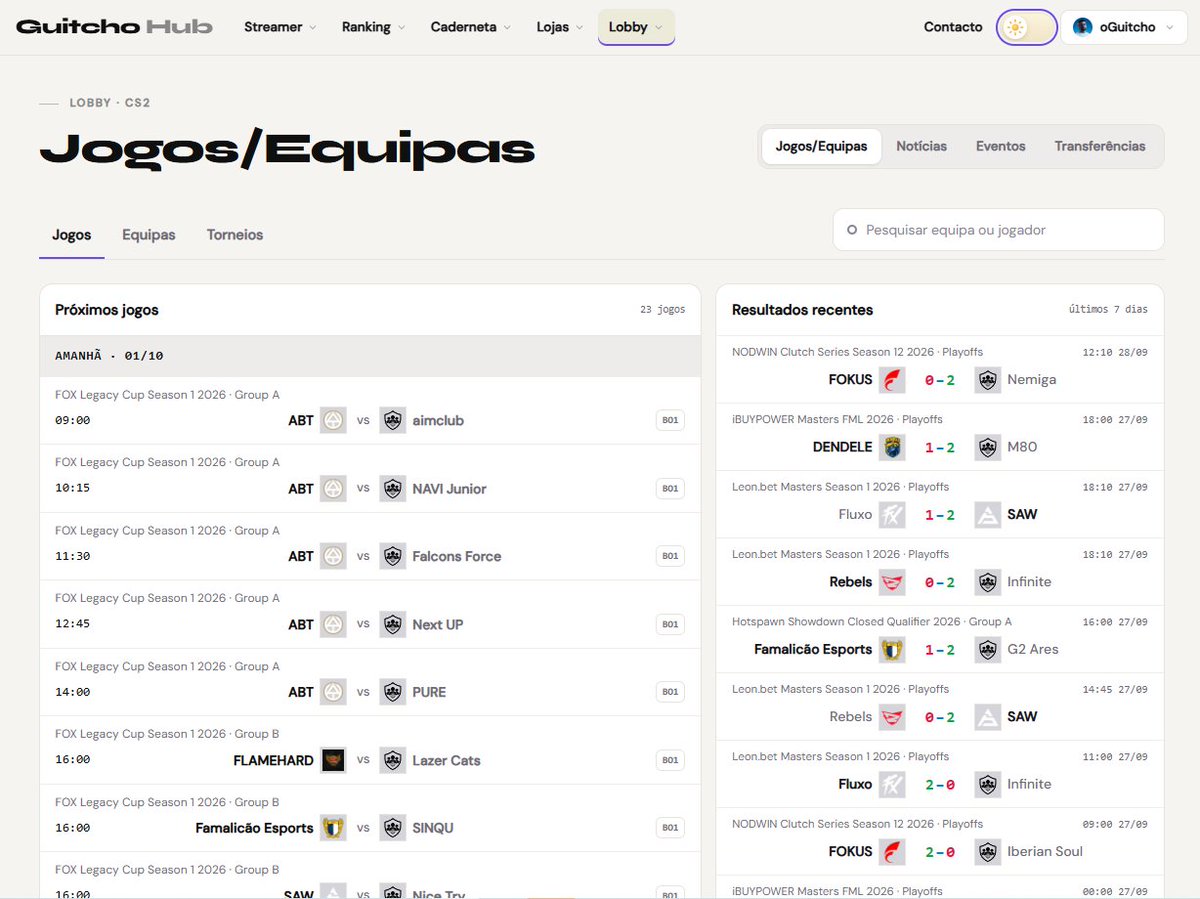Click the FLAMEHARD team logo icon

coord(333,760)
